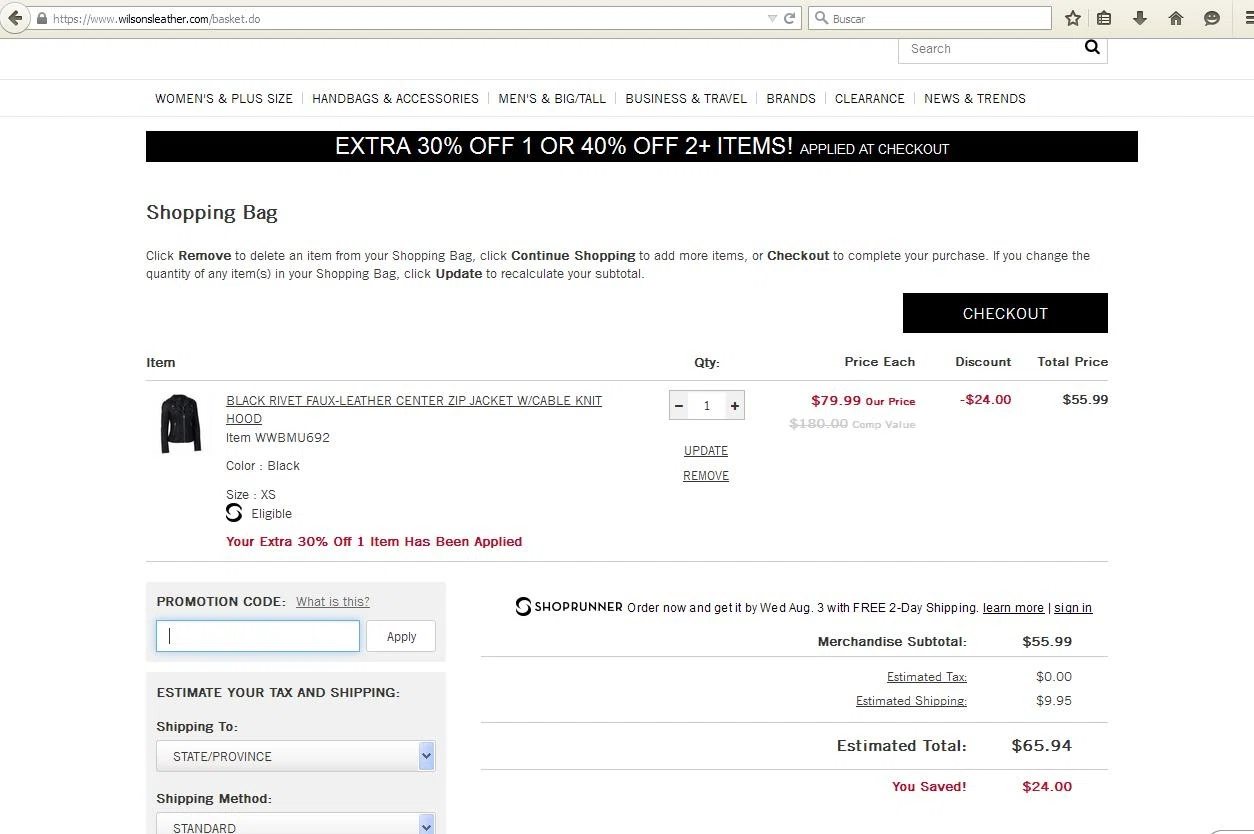
Task: Click the Total Price $55.99 item value
Action: coord(1085,400)
